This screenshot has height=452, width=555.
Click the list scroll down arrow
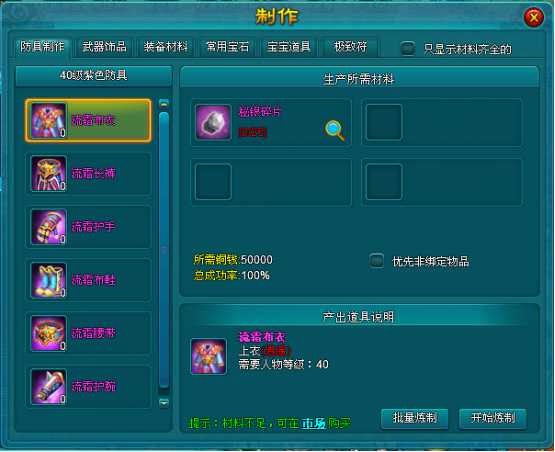point(164,403)
